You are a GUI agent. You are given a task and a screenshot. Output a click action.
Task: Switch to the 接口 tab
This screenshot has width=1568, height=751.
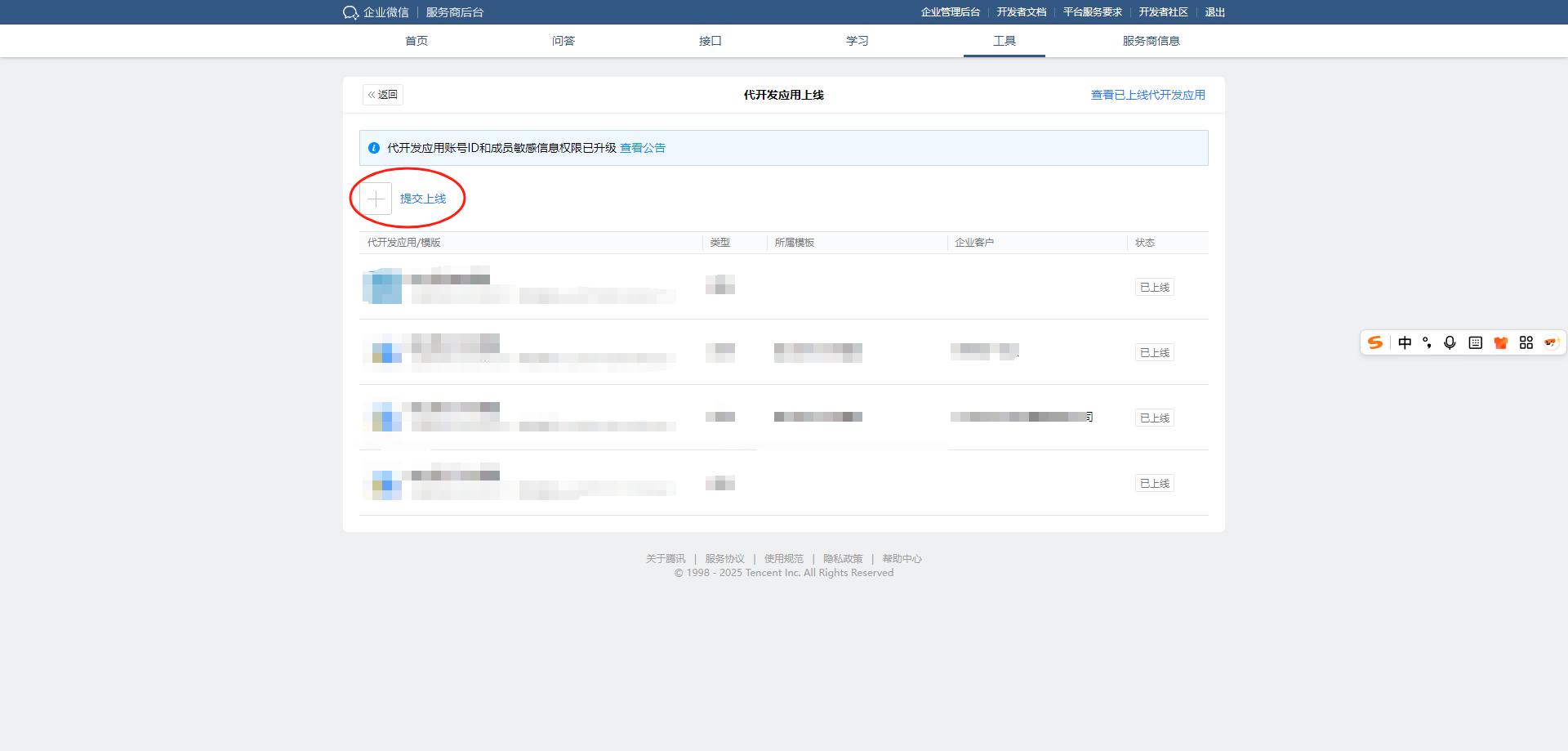(x=710, y=41)
